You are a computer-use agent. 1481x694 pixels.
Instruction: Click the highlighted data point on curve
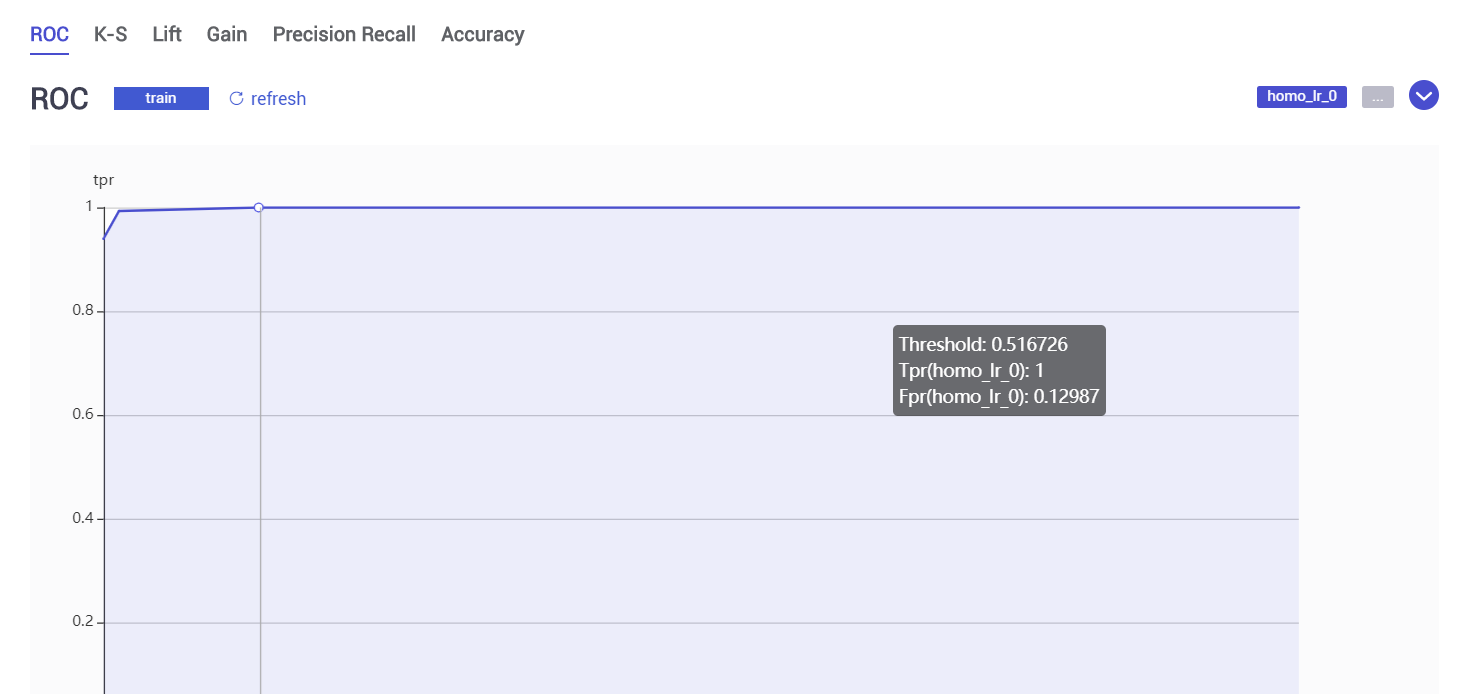point(258,207)
